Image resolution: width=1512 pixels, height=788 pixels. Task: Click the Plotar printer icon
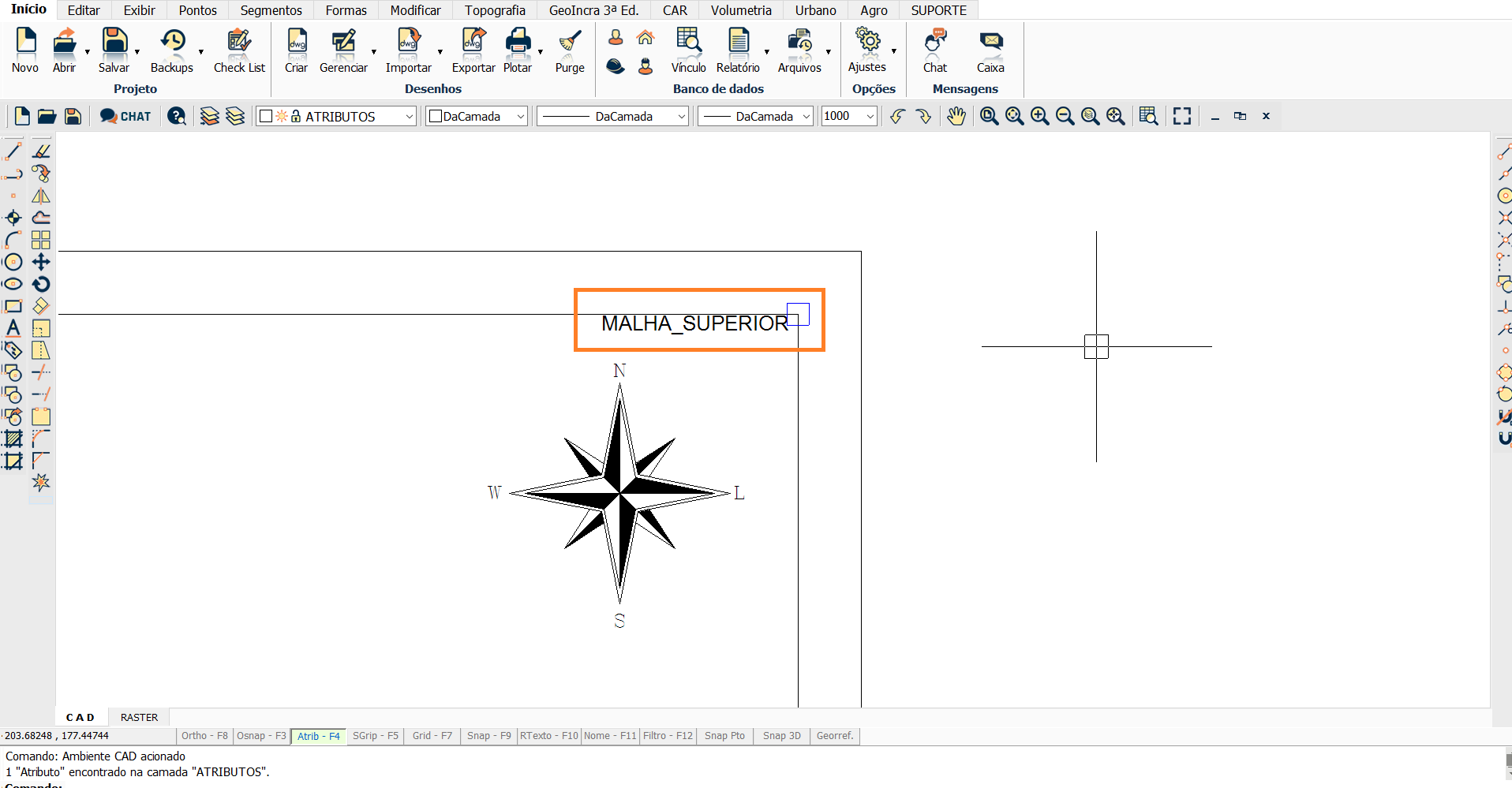click(x=518, y=49)
